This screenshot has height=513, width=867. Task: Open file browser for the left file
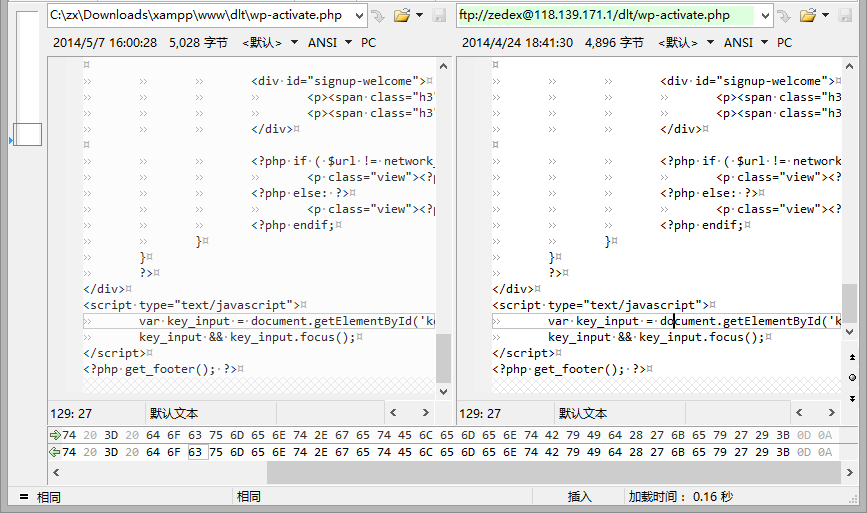[402, 16]
